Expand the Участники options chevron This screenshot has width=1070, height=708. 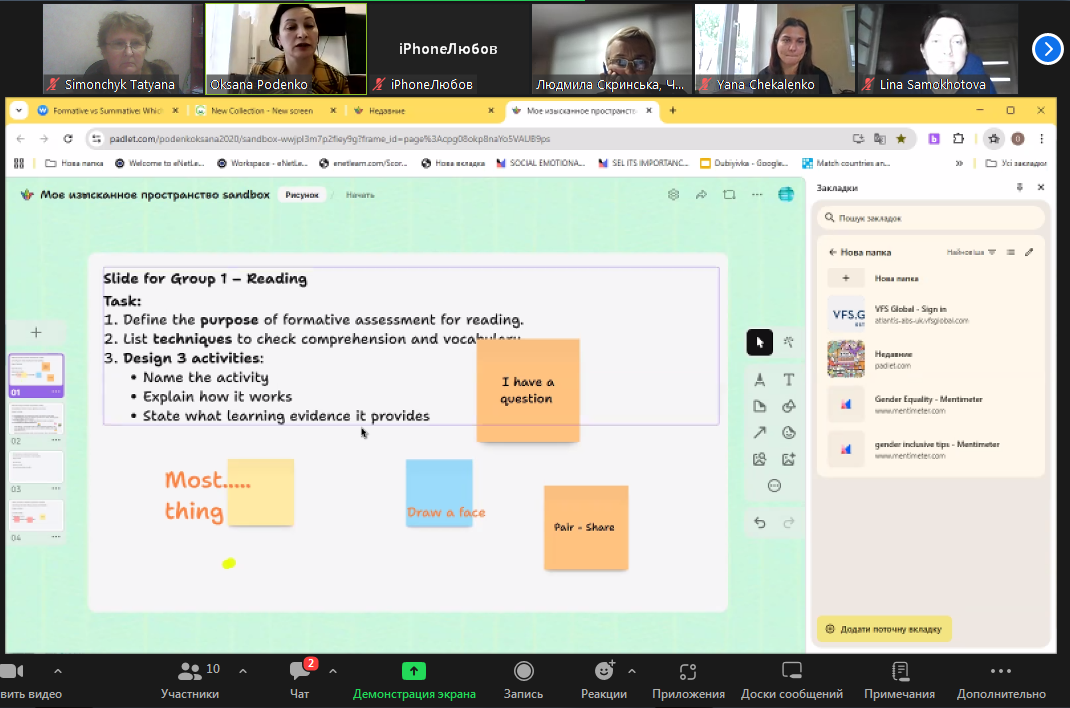pos(243,671)
